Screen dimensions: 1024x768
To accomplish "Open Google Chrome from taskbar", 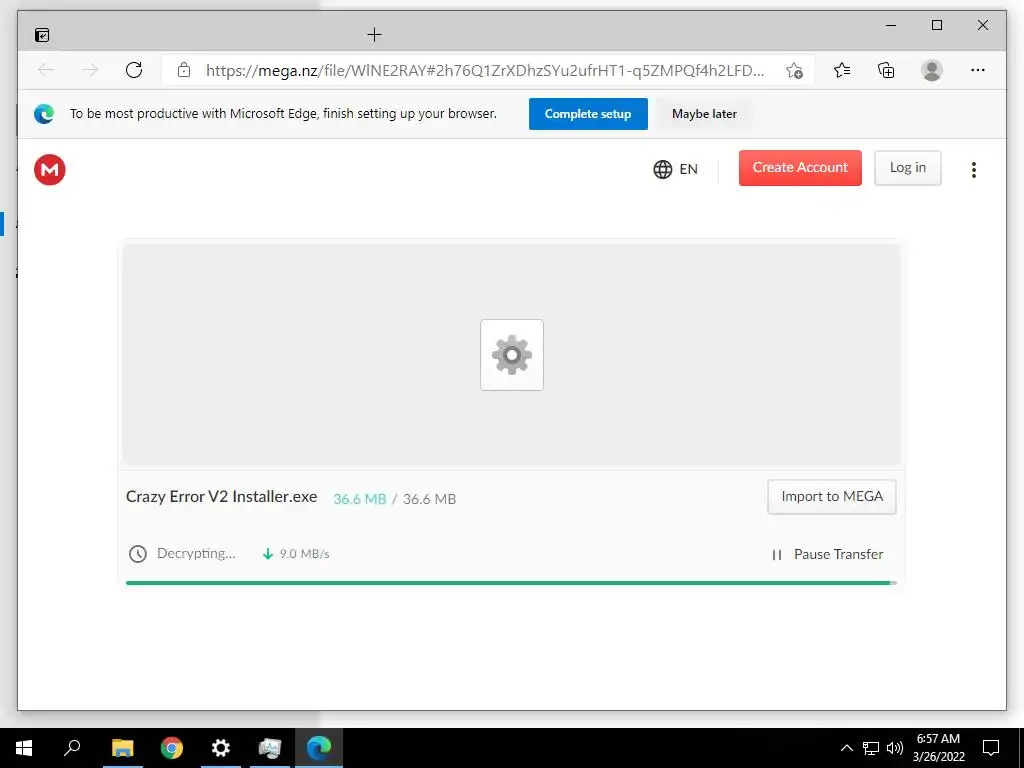I will click(x=172, y=748).
